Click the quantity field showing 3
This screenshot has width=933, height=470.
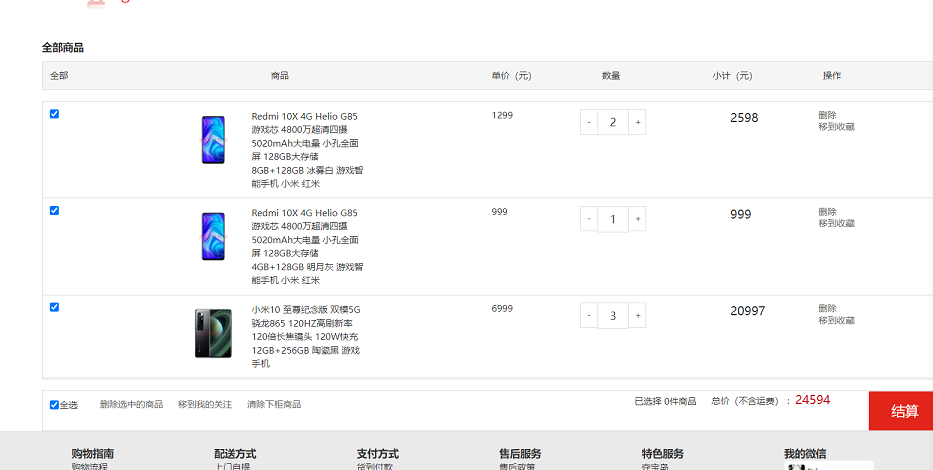point(613,315)
